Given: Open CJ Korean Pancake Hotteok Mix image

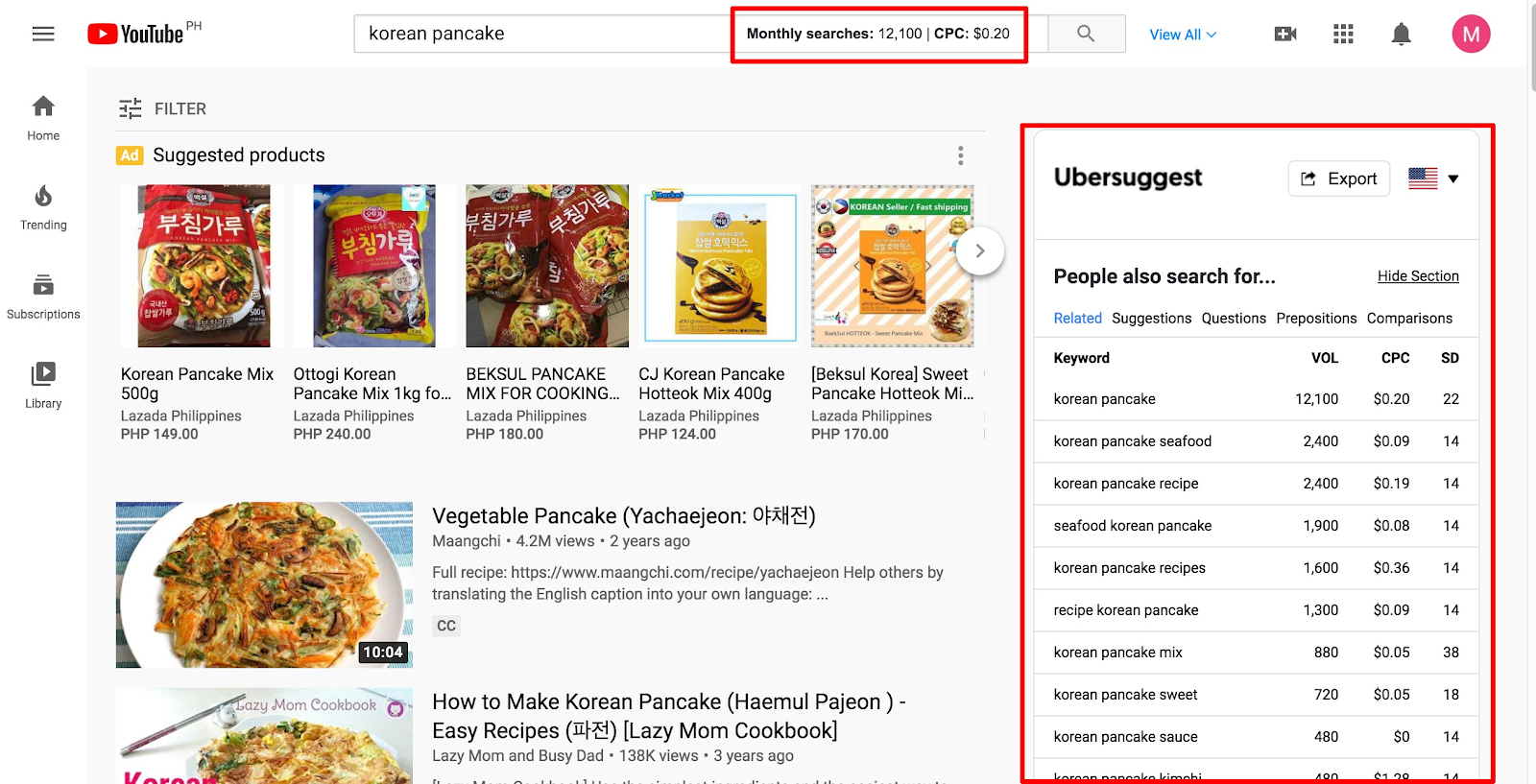Looking at the screenshot, I should [x=720, y=266].
